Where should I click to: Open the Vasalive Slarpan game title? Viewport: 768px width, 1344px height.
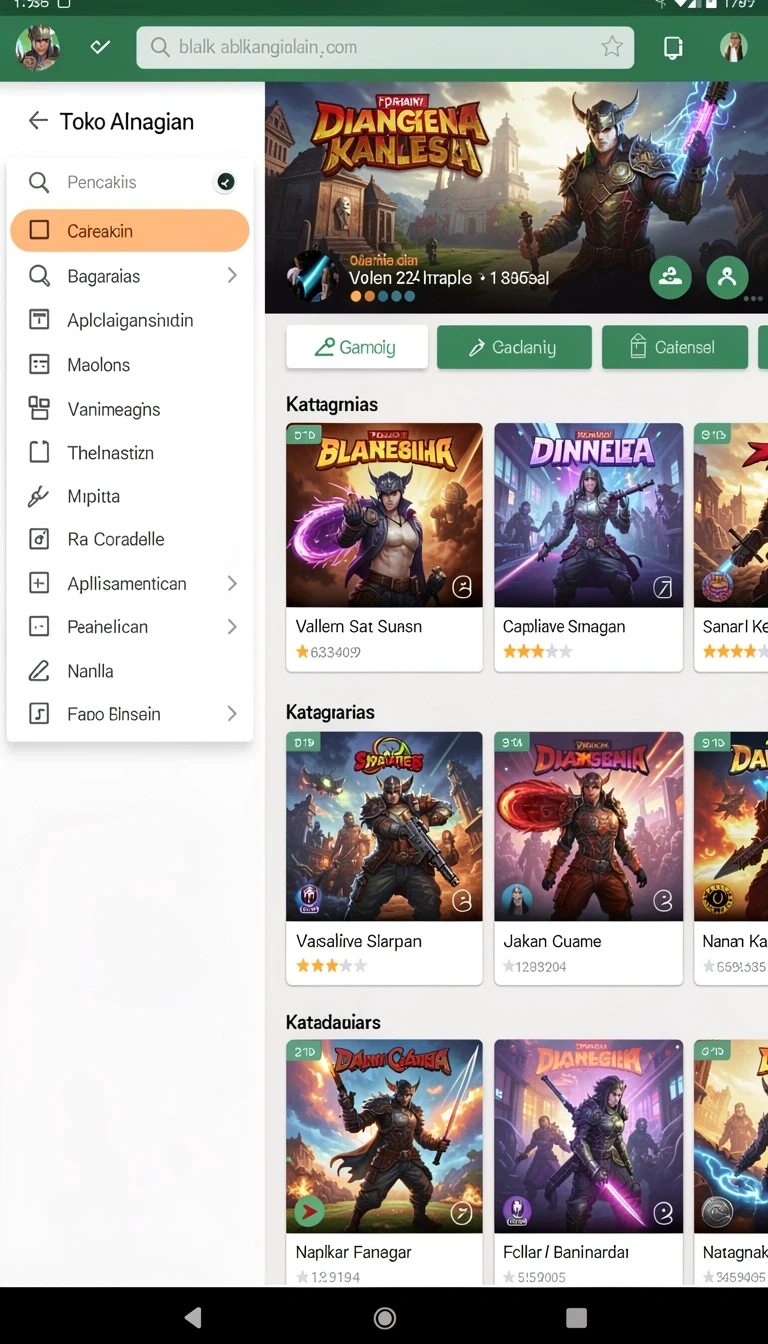point(359,941)
